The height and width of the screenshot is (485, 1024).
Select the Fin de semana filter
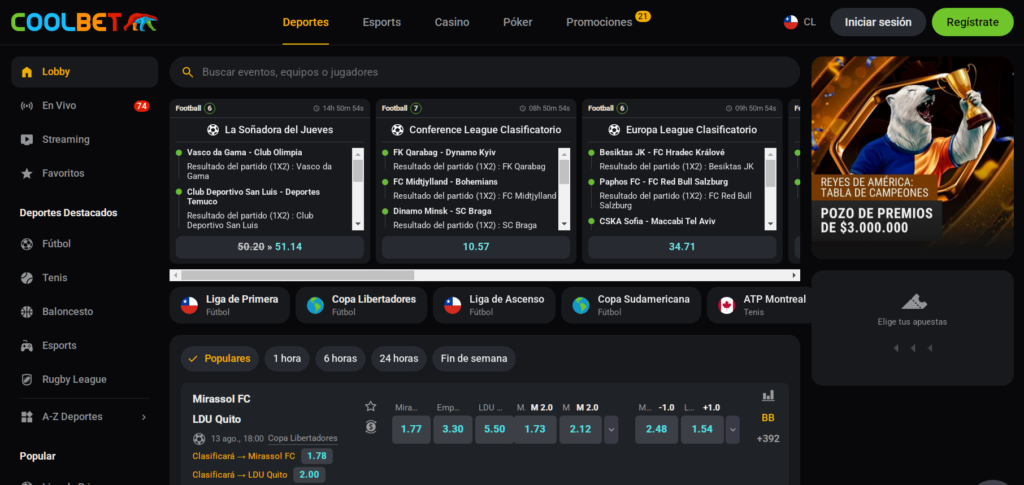pyautogui.click(x=473, y=358)
